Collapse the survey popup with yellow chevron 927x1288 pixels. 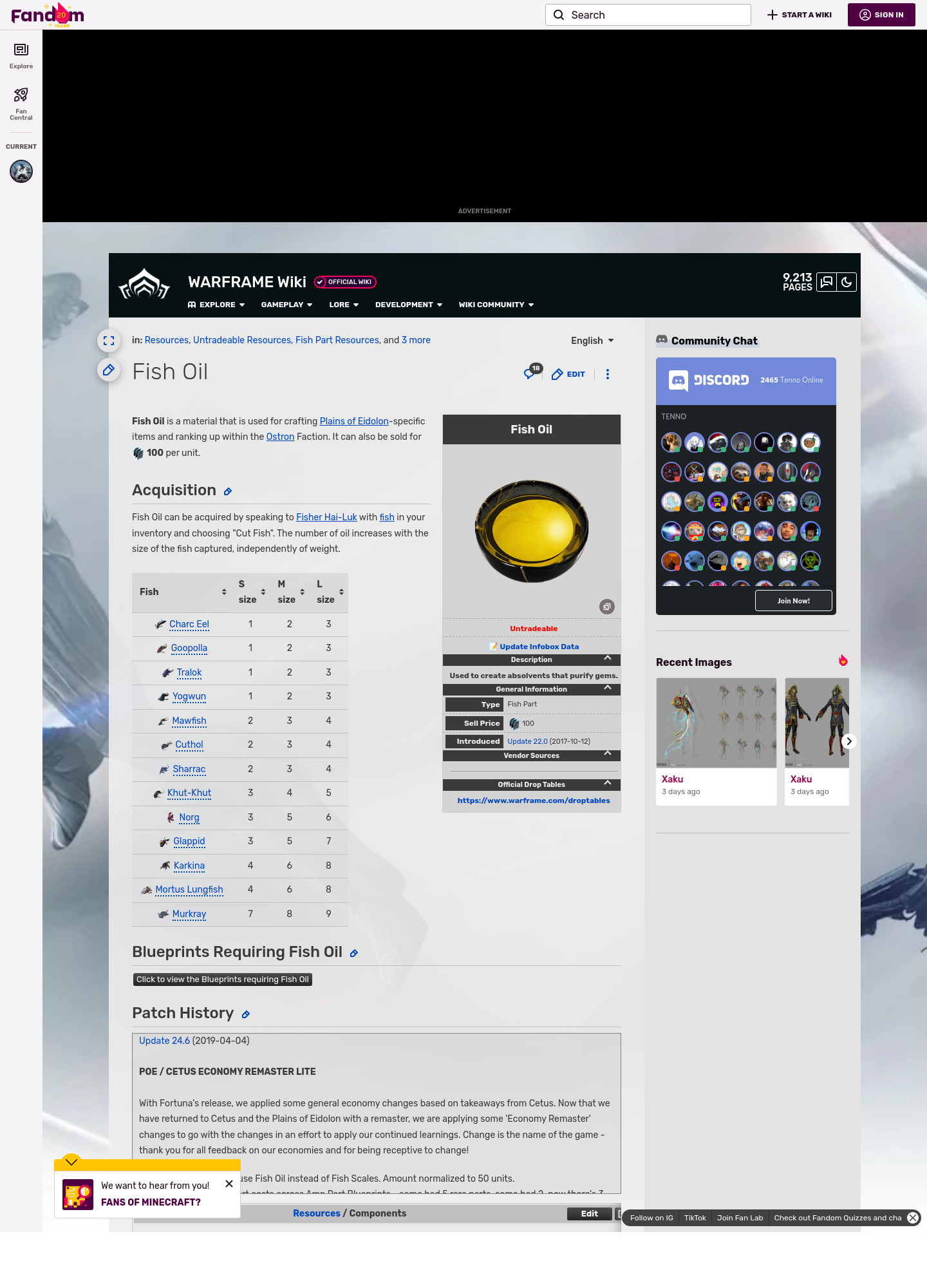click(x=71, y=1162)
